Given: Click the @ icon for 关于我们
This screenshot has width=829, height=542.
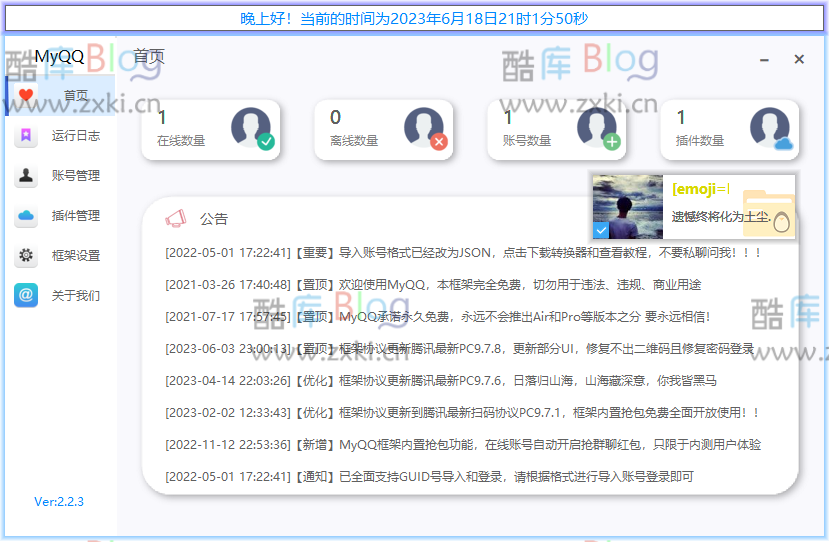Looking at the screenshot, I should coord(26,295).
